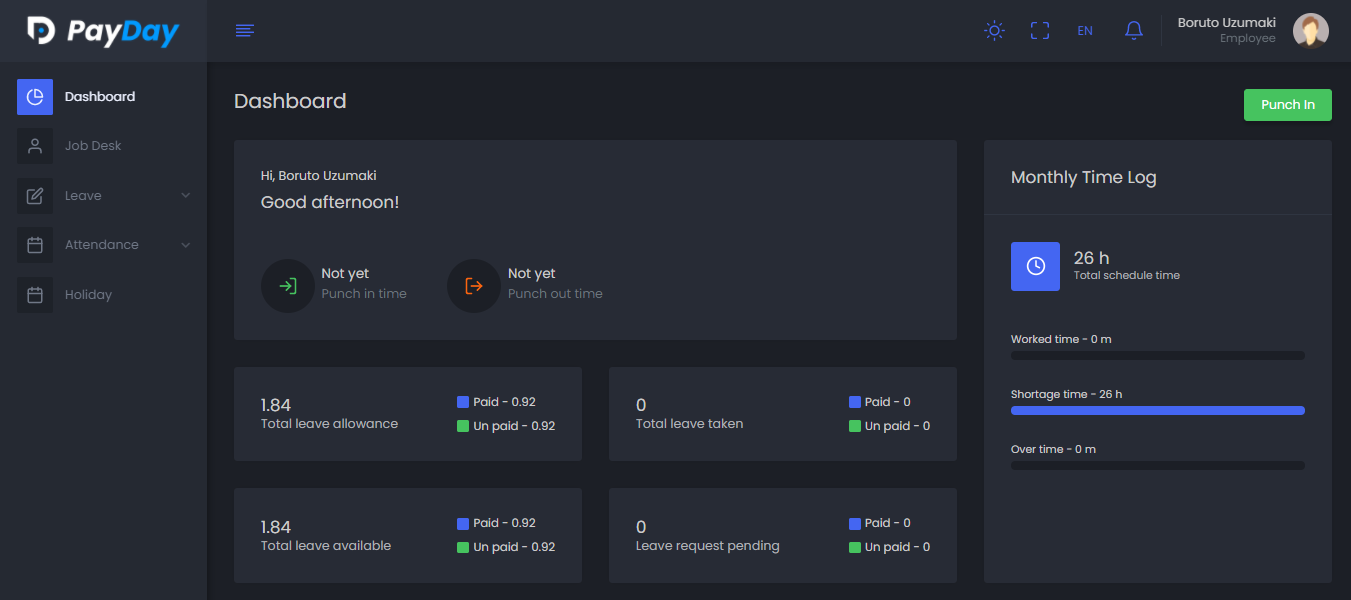
Task: Click green Un paid swatch in Total leave allowance
Action: coord(463,426)
